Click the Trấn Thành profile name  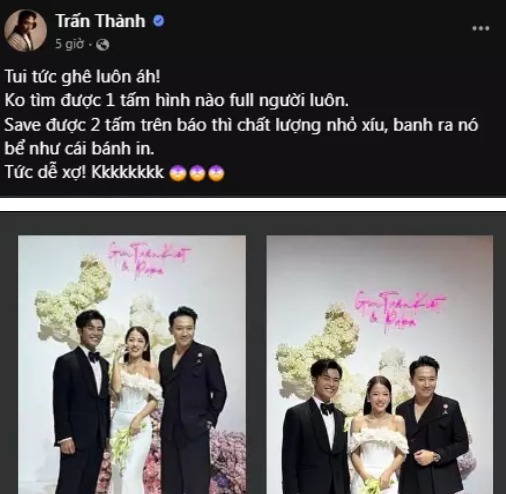coord(100,21)
